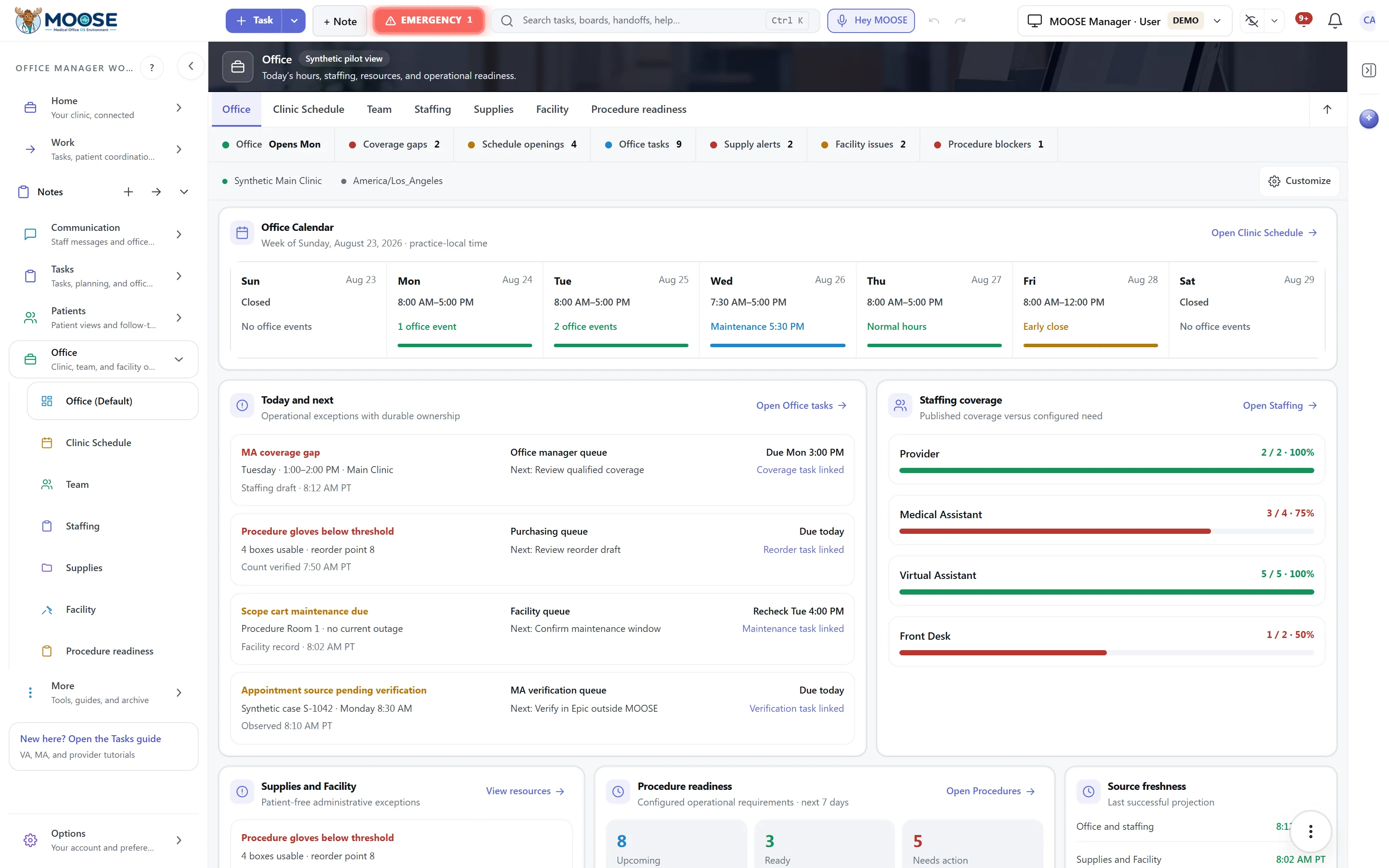Open the red 9+ alerts badge
Screen dimensions: 1389x868
click(x=1303, y=20)
